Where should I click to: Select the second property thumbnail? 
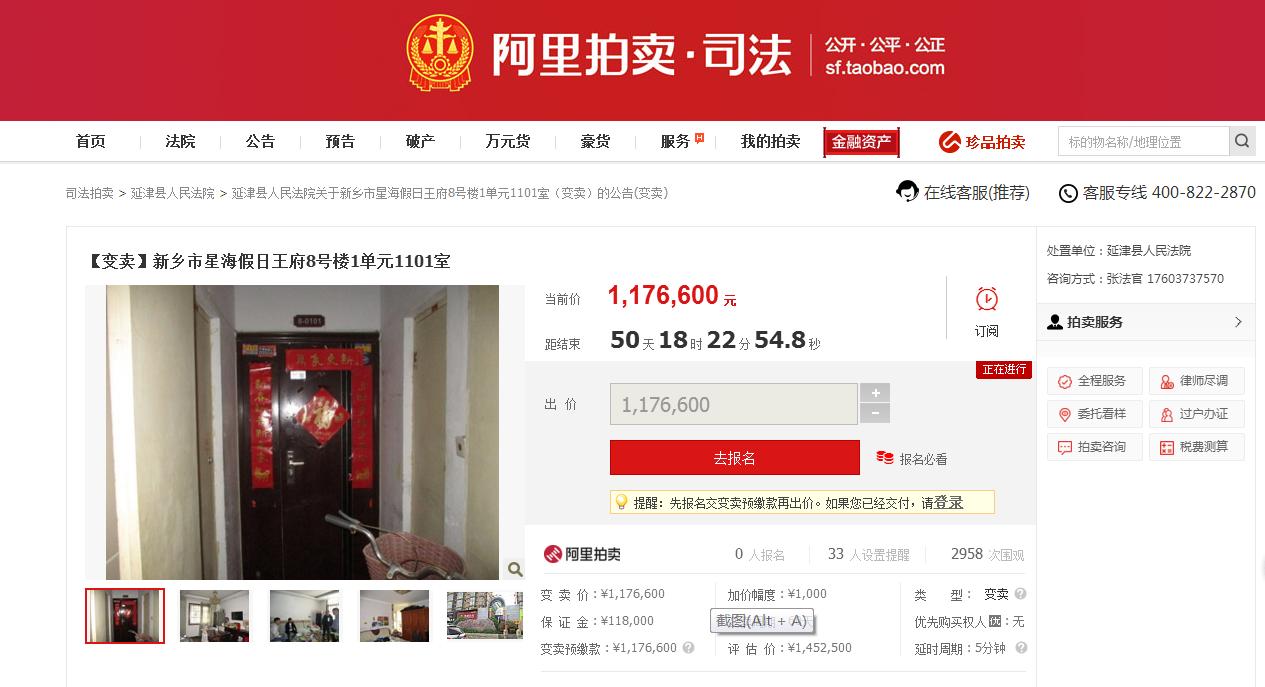[x=215, y=616]
